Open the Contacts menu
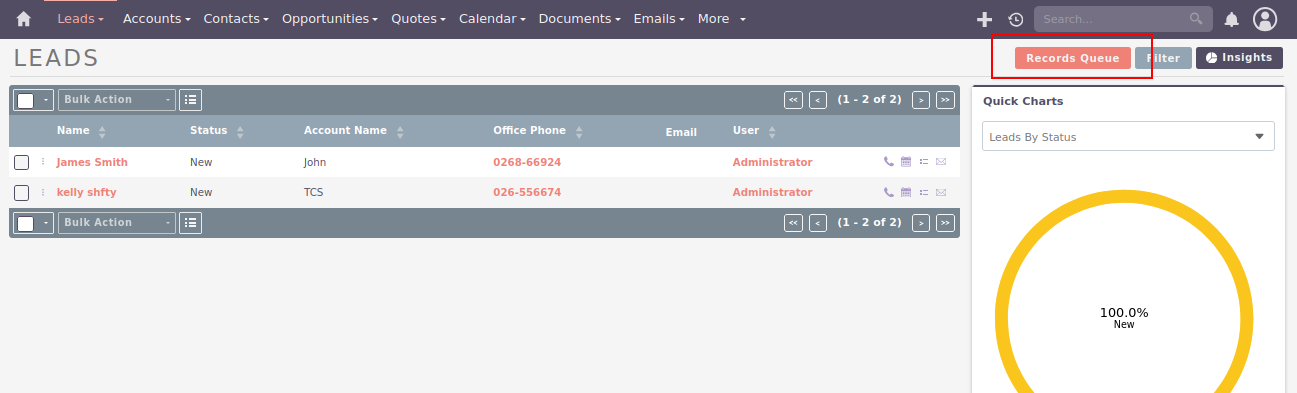The image size is (1297, 393). 236,19
